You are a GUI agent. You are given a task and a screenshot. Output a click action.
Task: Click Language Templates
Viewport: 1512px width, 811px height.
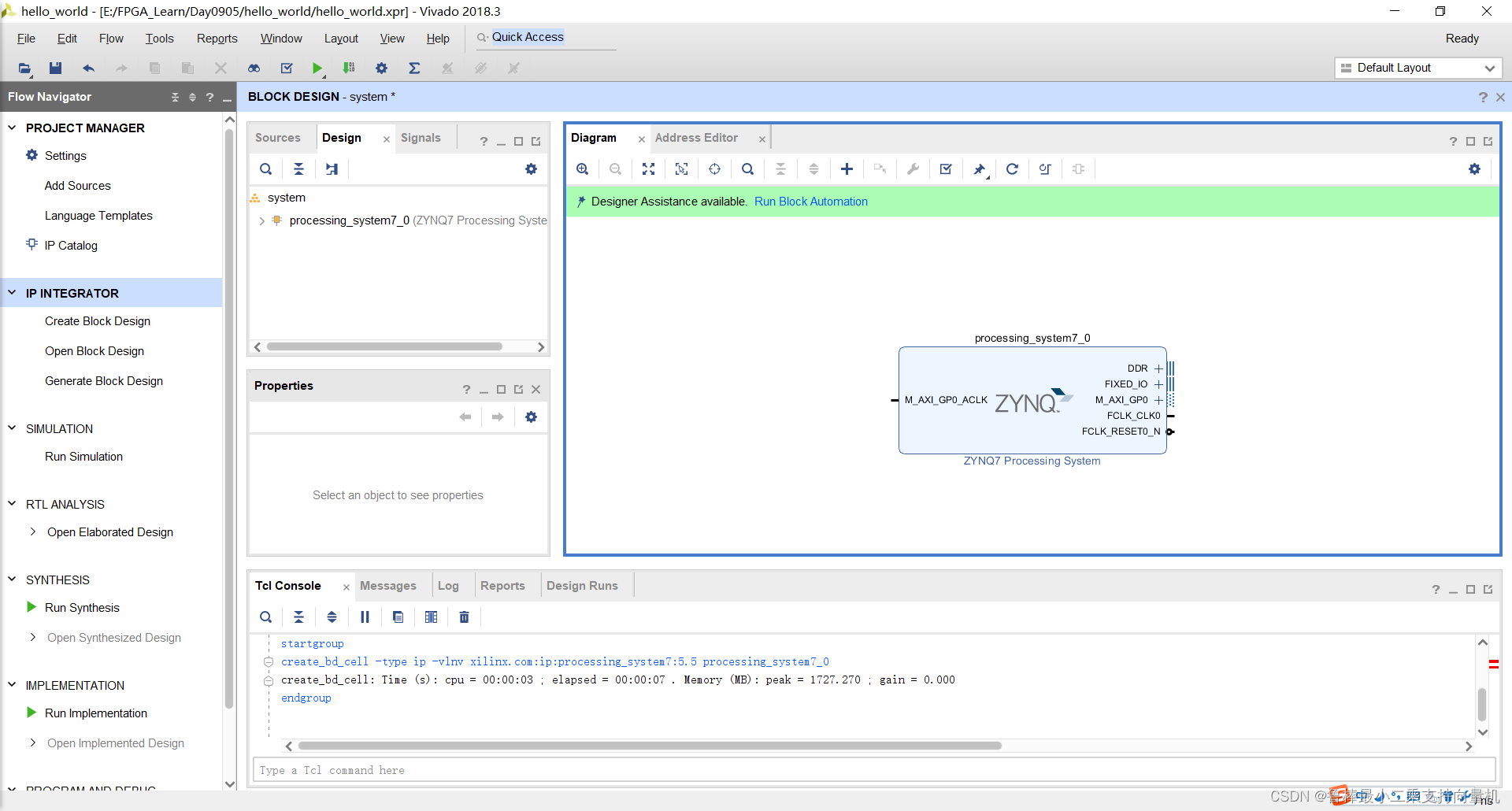(98, 216)
